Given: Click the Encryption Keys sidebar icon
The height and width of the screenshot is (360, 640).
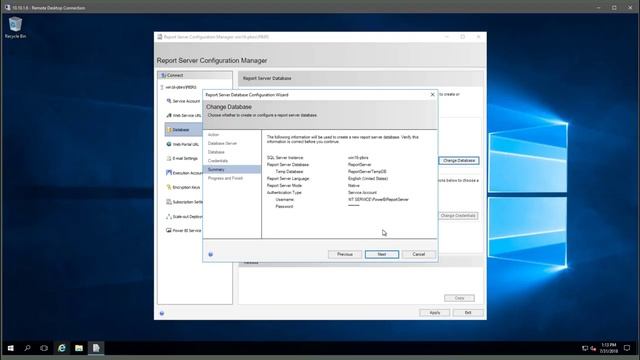Looking at the screenshot, I should click(169, 187).
